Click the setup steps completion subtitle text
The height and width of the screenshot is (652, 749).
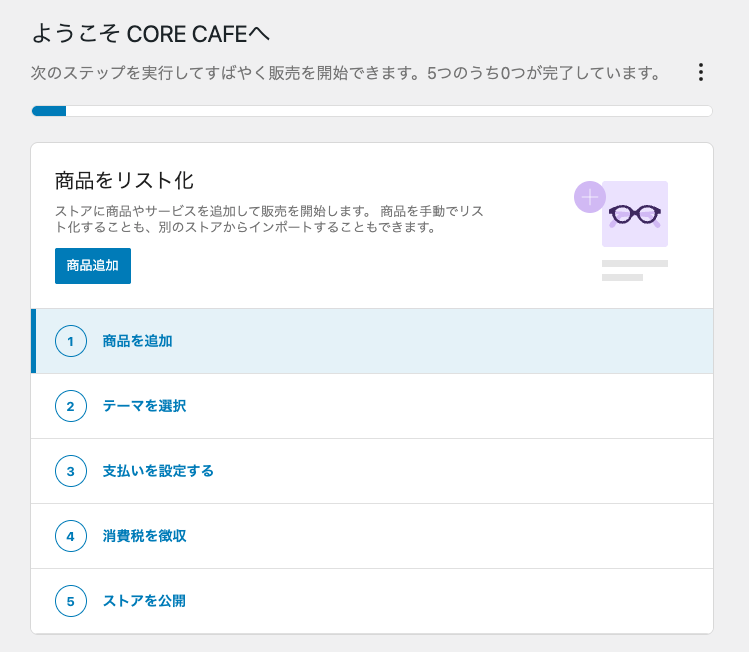click(x=346, y=73)
